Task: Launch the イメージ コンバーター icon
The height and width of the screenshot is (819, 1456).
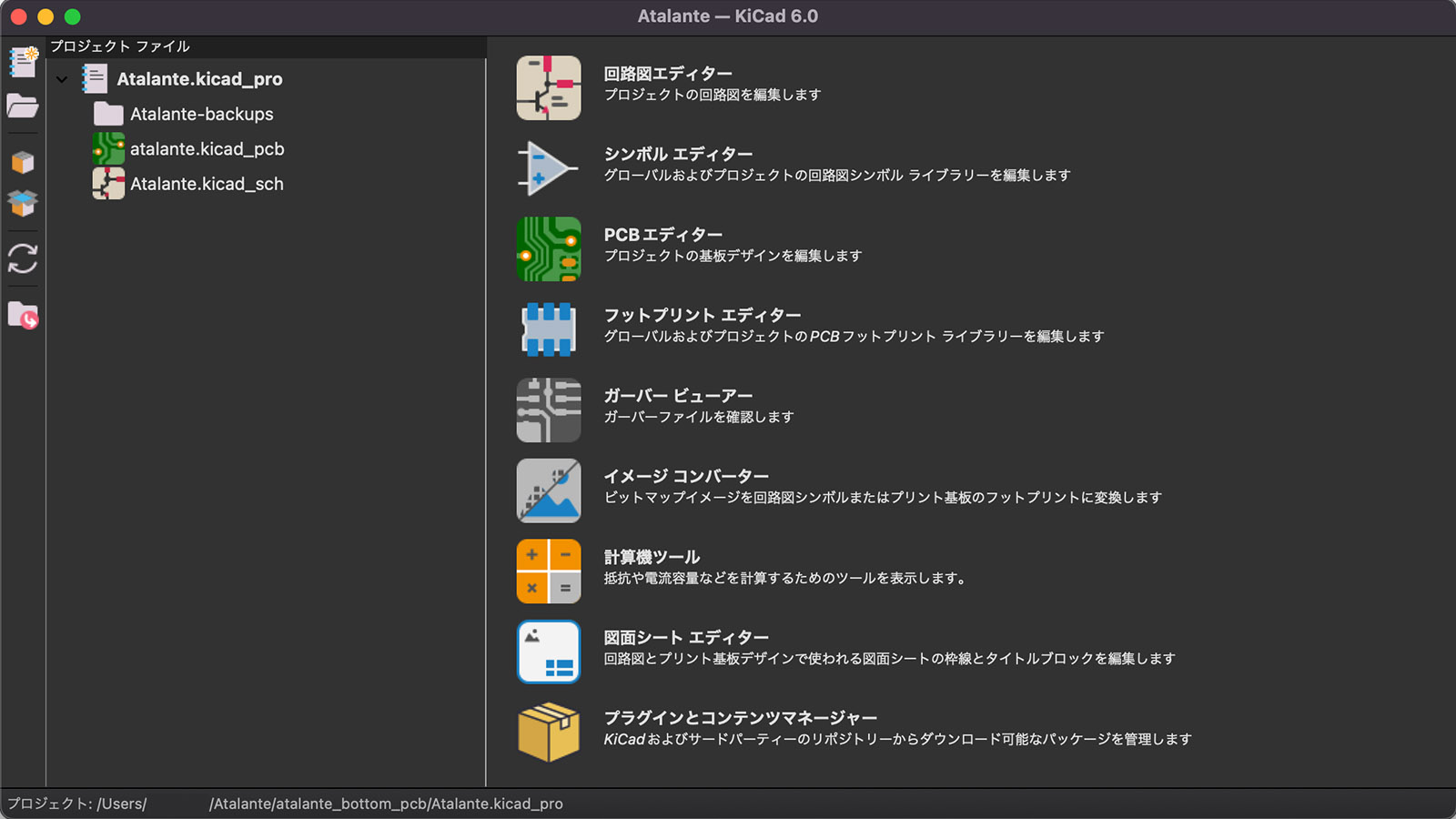Action: (549, 490)
